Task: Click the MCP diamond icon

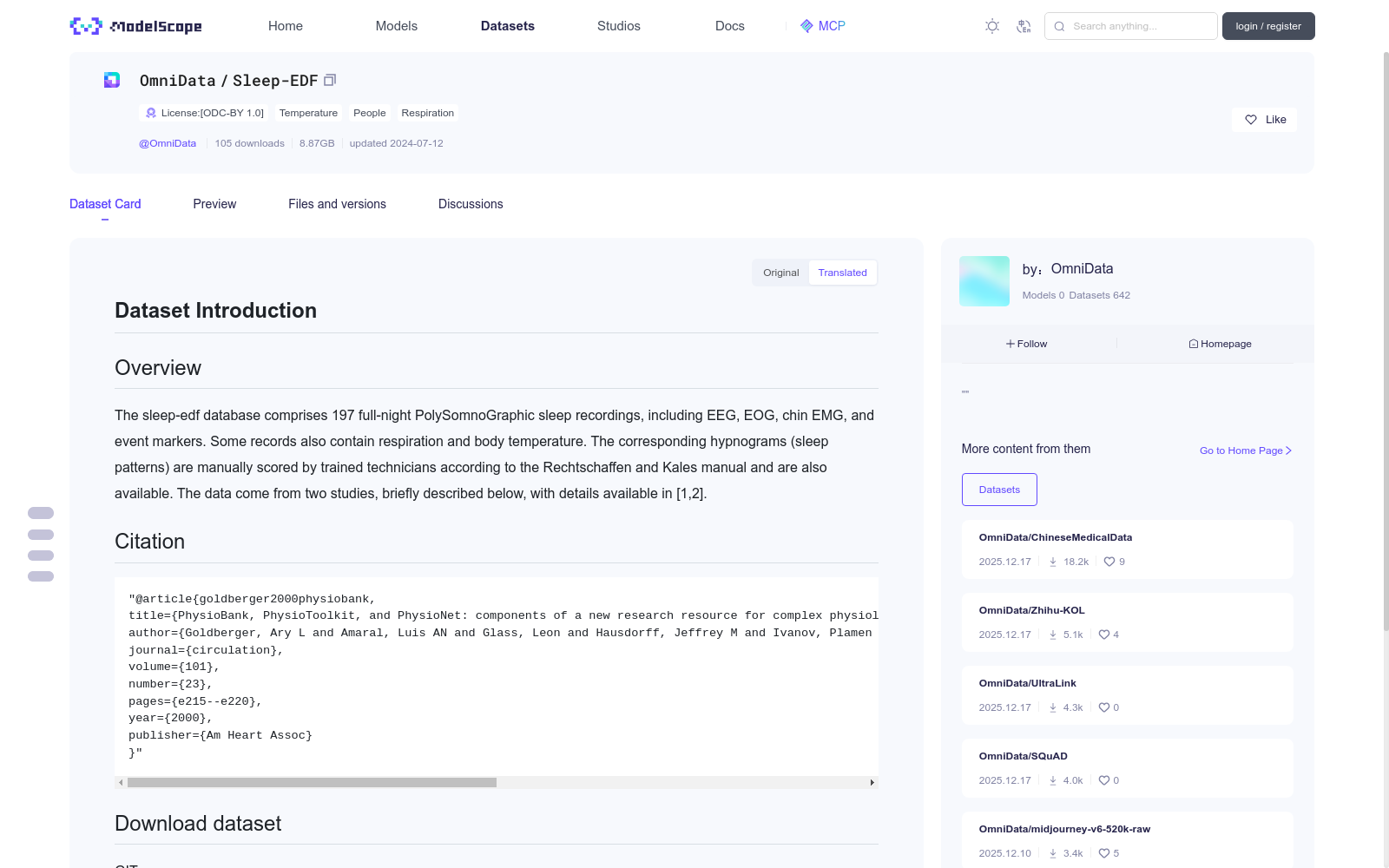Action: pyautogui.click(x=806, y=26)
